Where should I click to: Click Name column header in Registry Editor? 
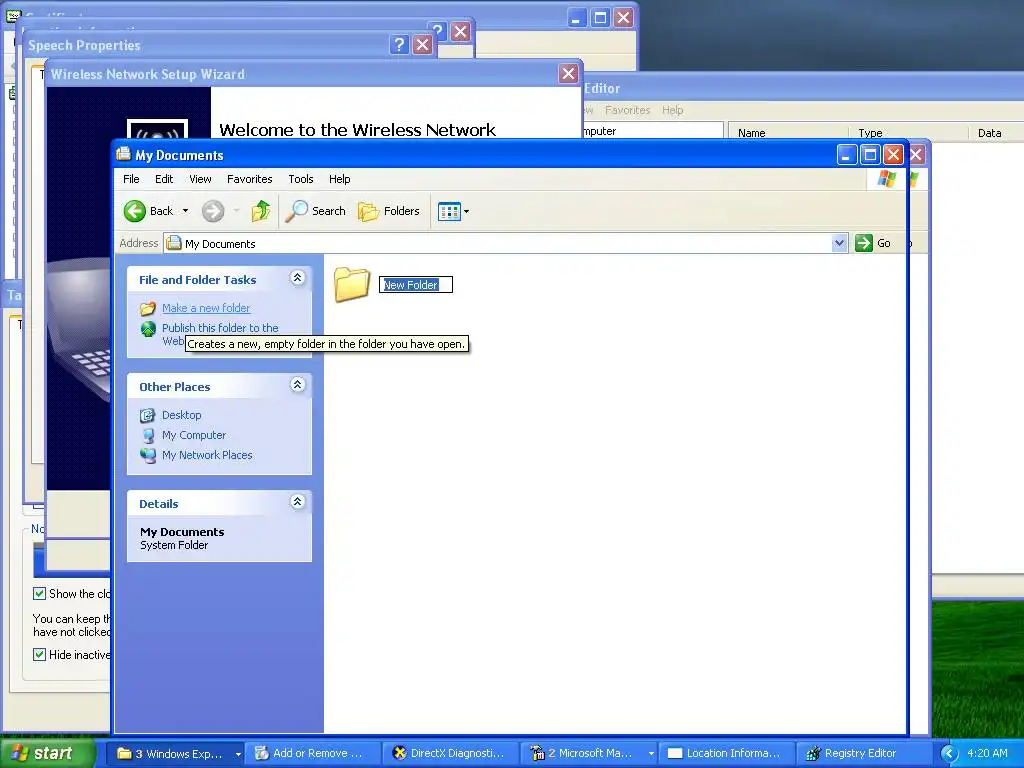click(x=788, y=133)
